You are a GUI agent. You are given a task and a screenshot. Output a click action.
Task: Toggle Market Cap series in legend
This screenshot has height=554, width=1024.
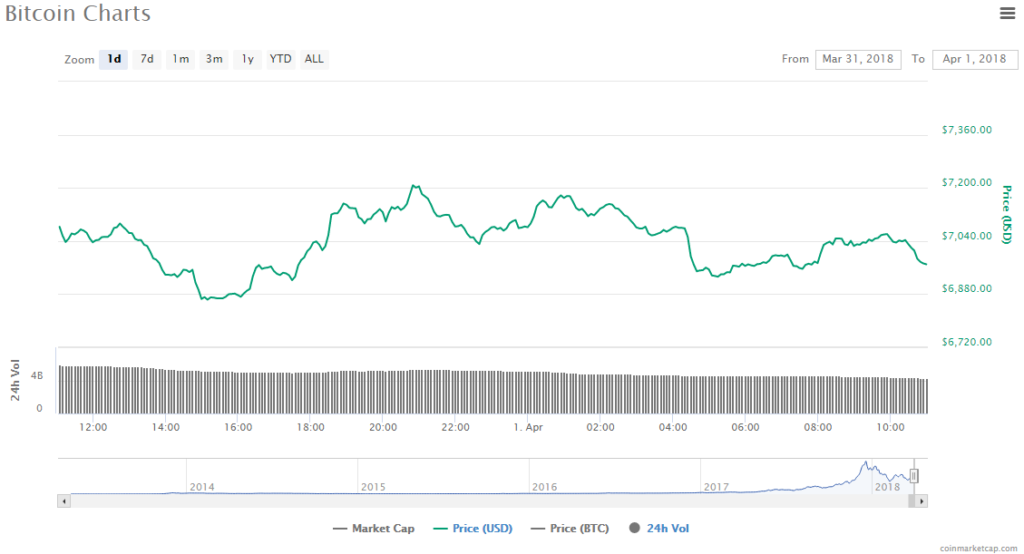coord(373,528)
